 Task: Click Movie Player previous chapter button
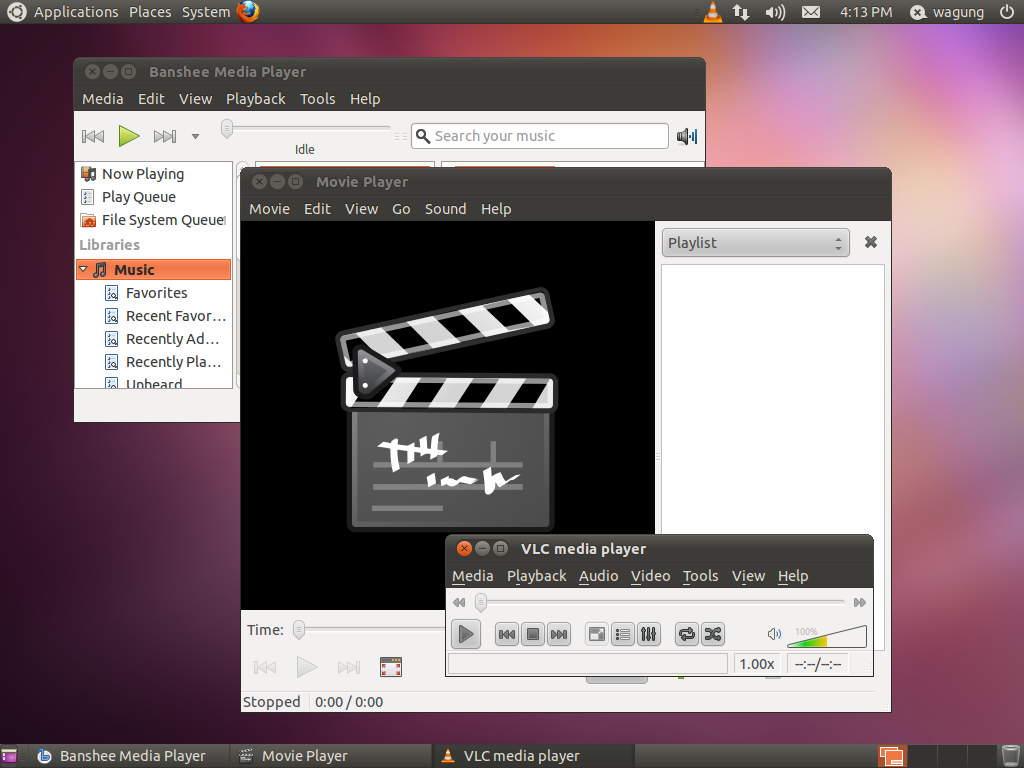pyautogui.click(x=264, y=667)
